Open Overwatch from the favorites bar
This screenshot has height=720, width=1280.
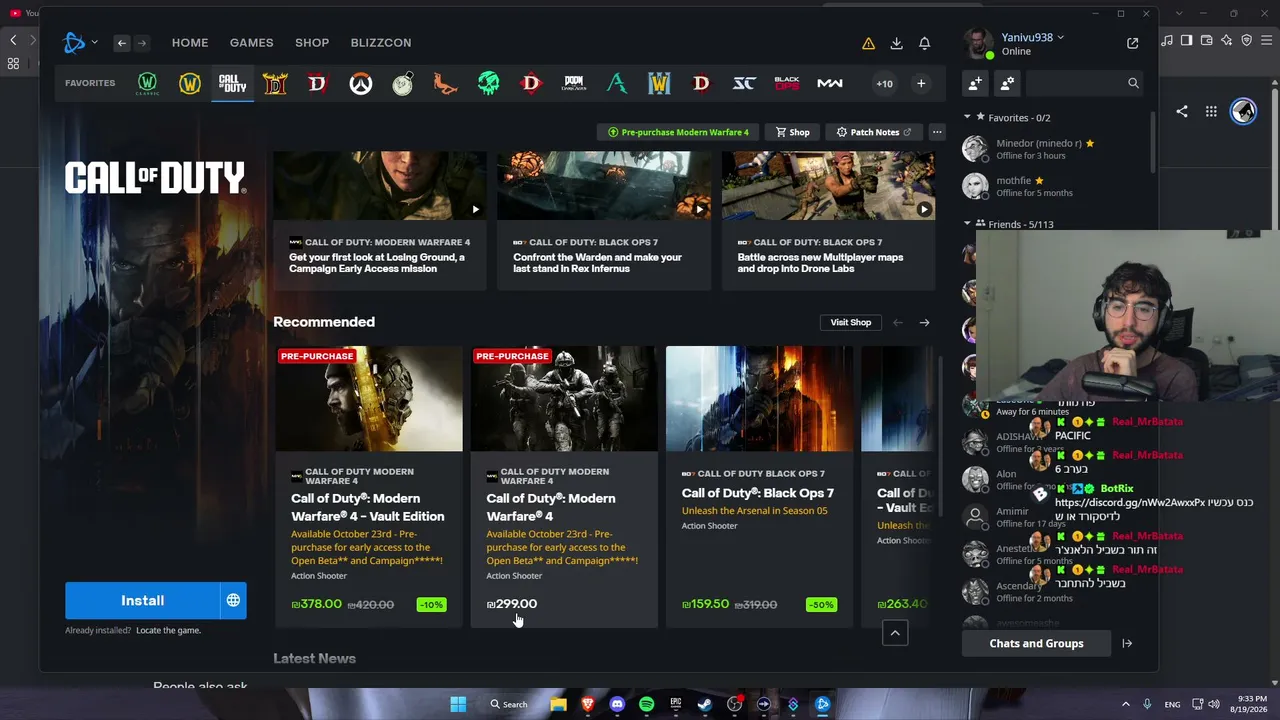(x=360, y=84)
